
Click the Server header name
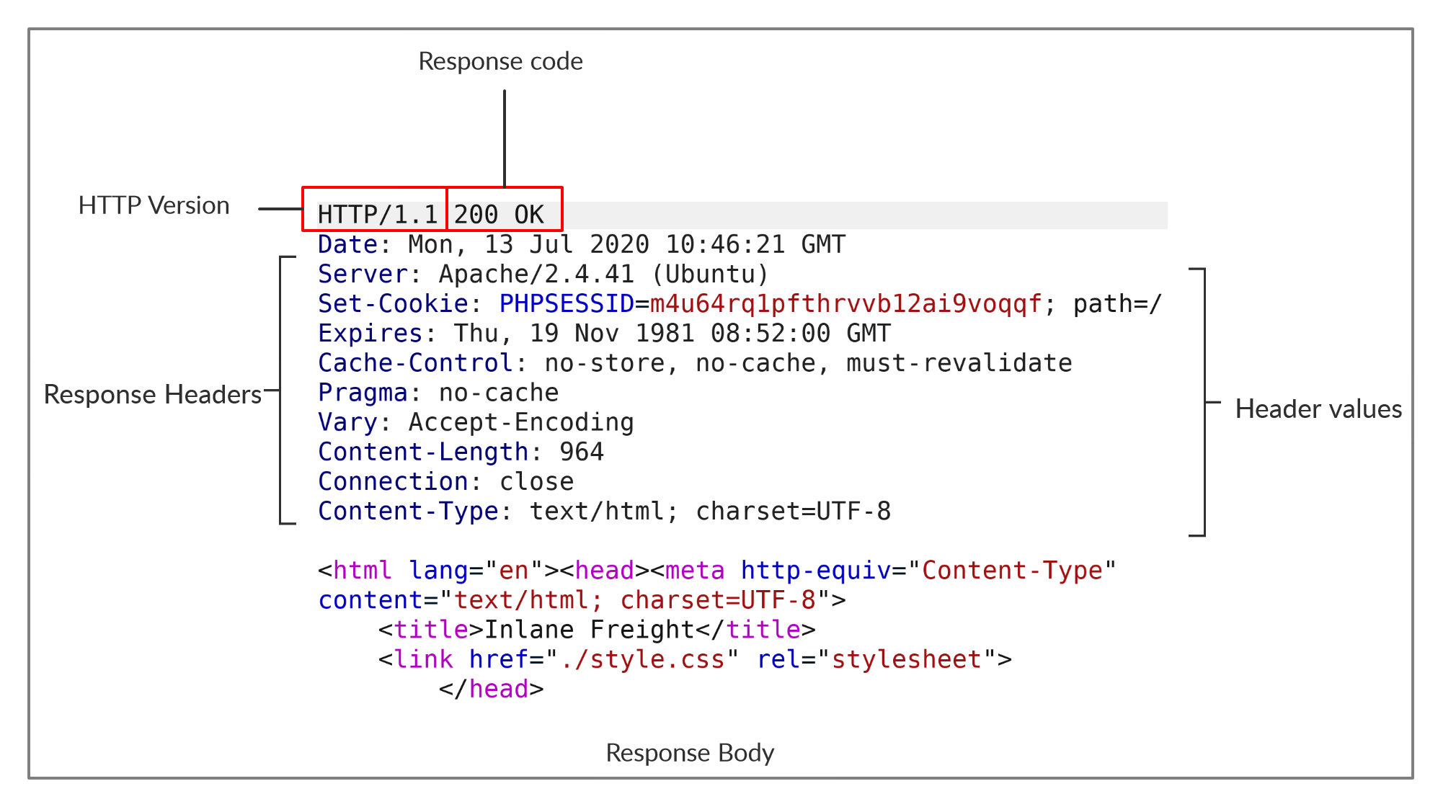[x=363, y=274]
